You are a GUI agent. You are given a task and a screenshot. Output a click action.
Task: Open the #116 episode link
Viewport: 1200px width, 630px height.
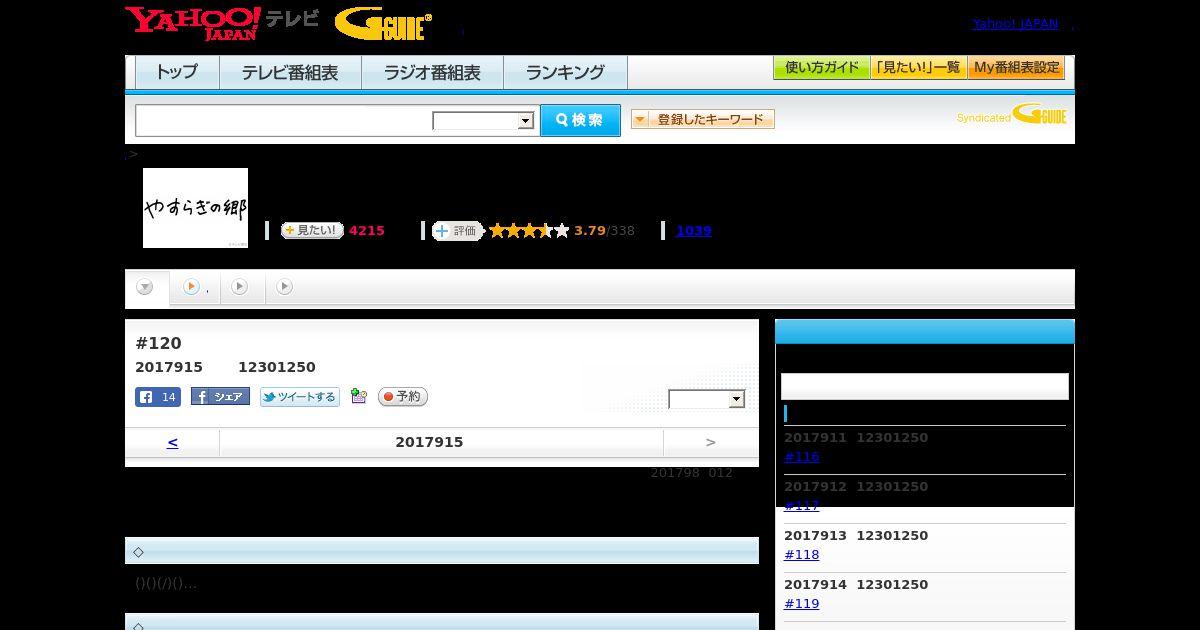pyautogui.click(x=802, y=457)
